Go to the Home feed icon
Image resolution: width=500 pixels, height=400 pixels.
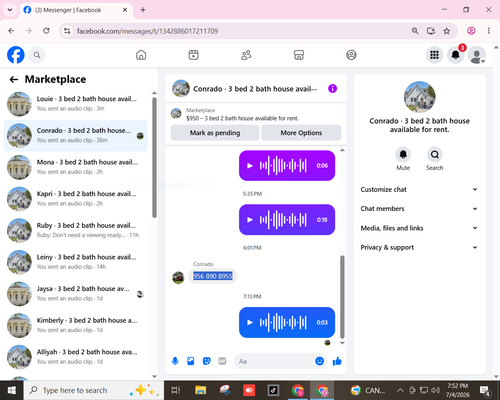tap(141, 55)
